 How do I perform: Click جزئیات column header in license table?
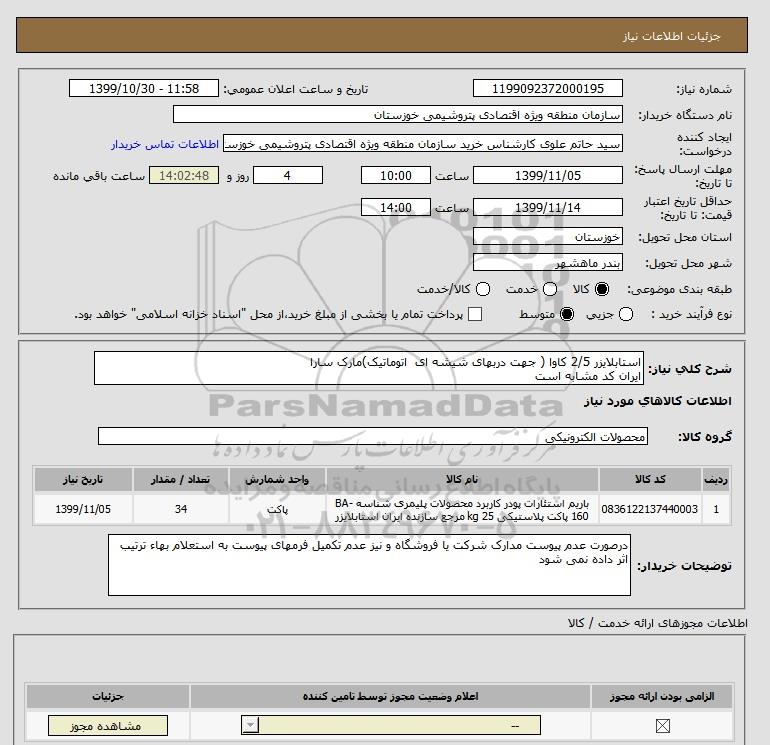tap(108, 696)
